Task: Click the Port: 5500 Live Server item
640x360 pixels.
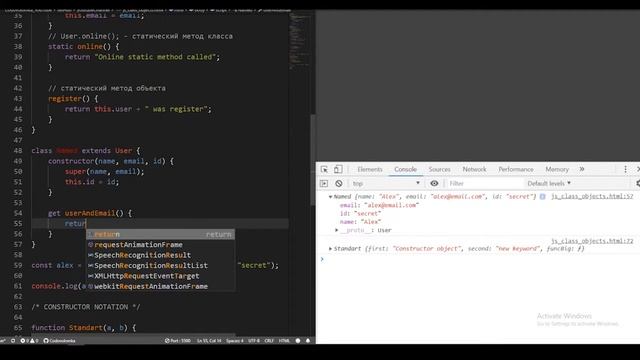Action: click(178, 341)
